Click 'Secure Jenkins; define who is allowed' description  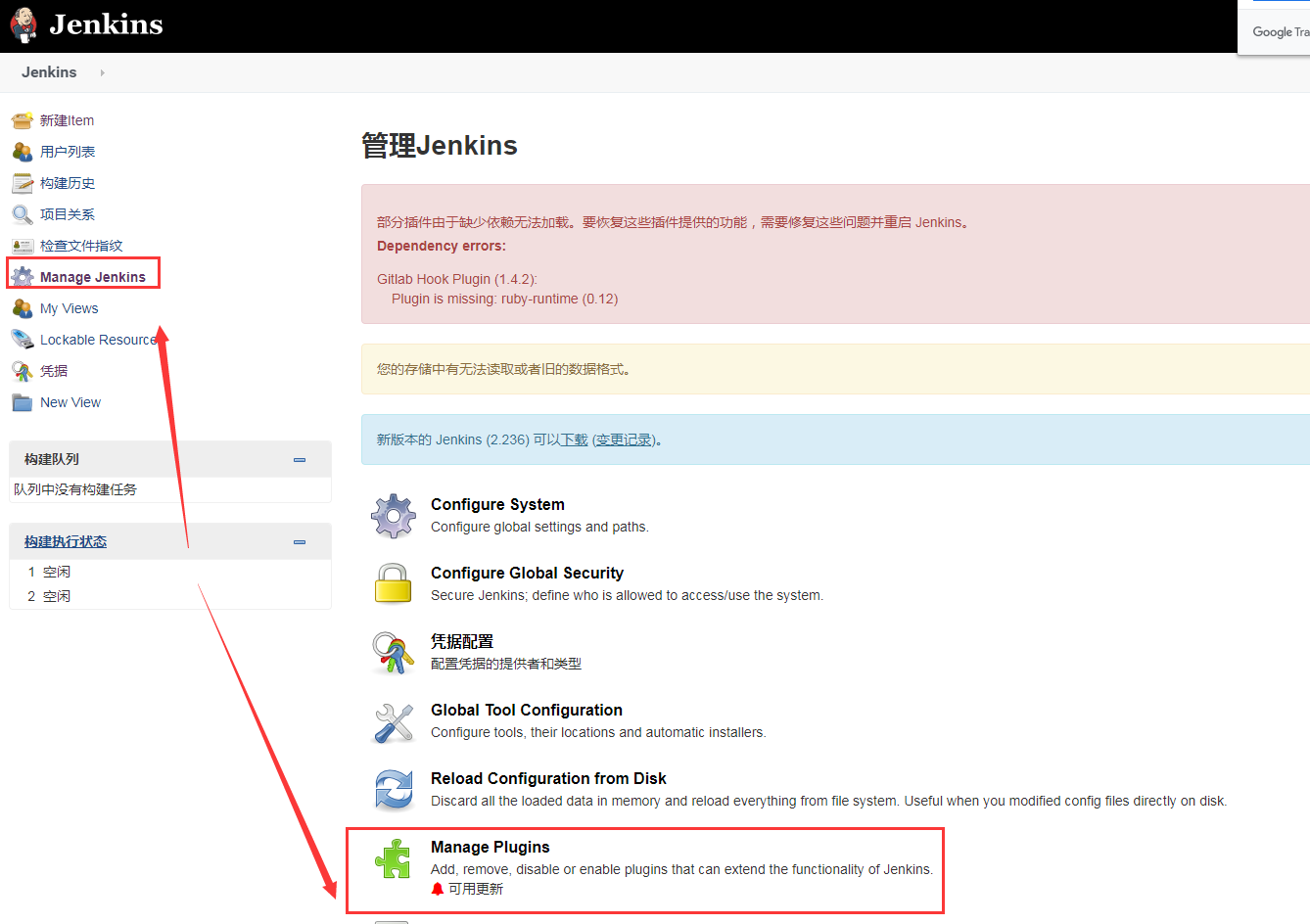(x=627, y=595)
